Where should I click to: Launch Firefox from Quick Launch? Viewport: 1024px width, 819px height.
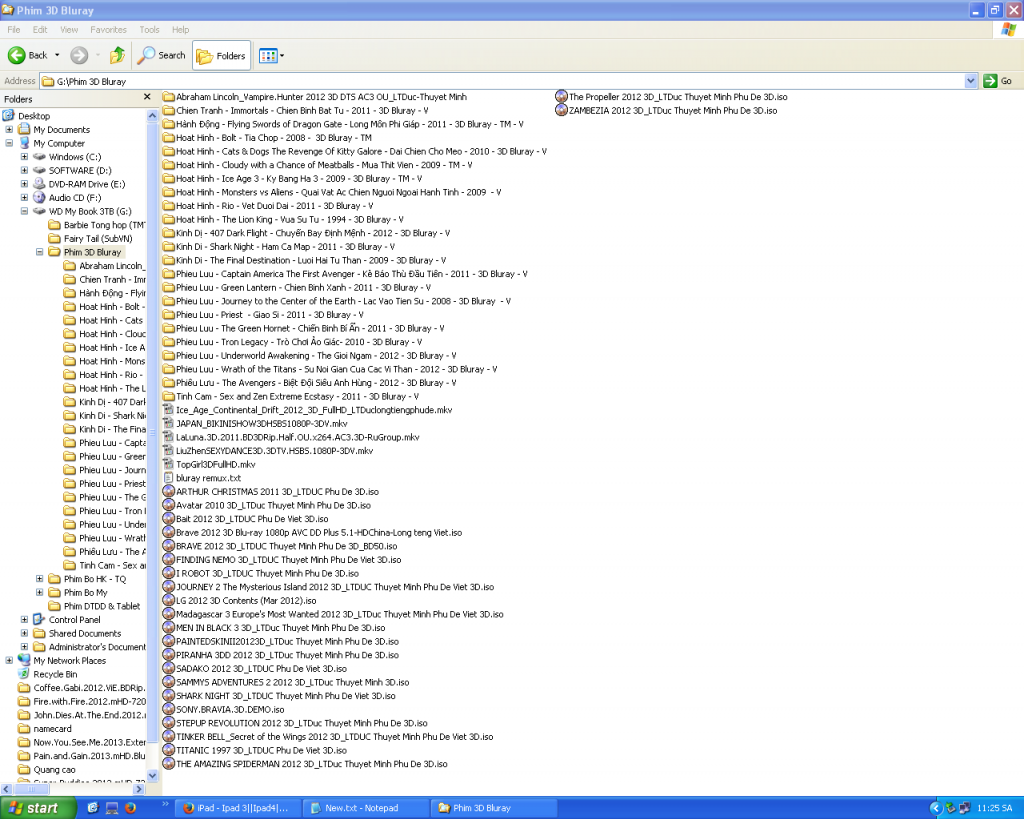click(x=130, y=808)
